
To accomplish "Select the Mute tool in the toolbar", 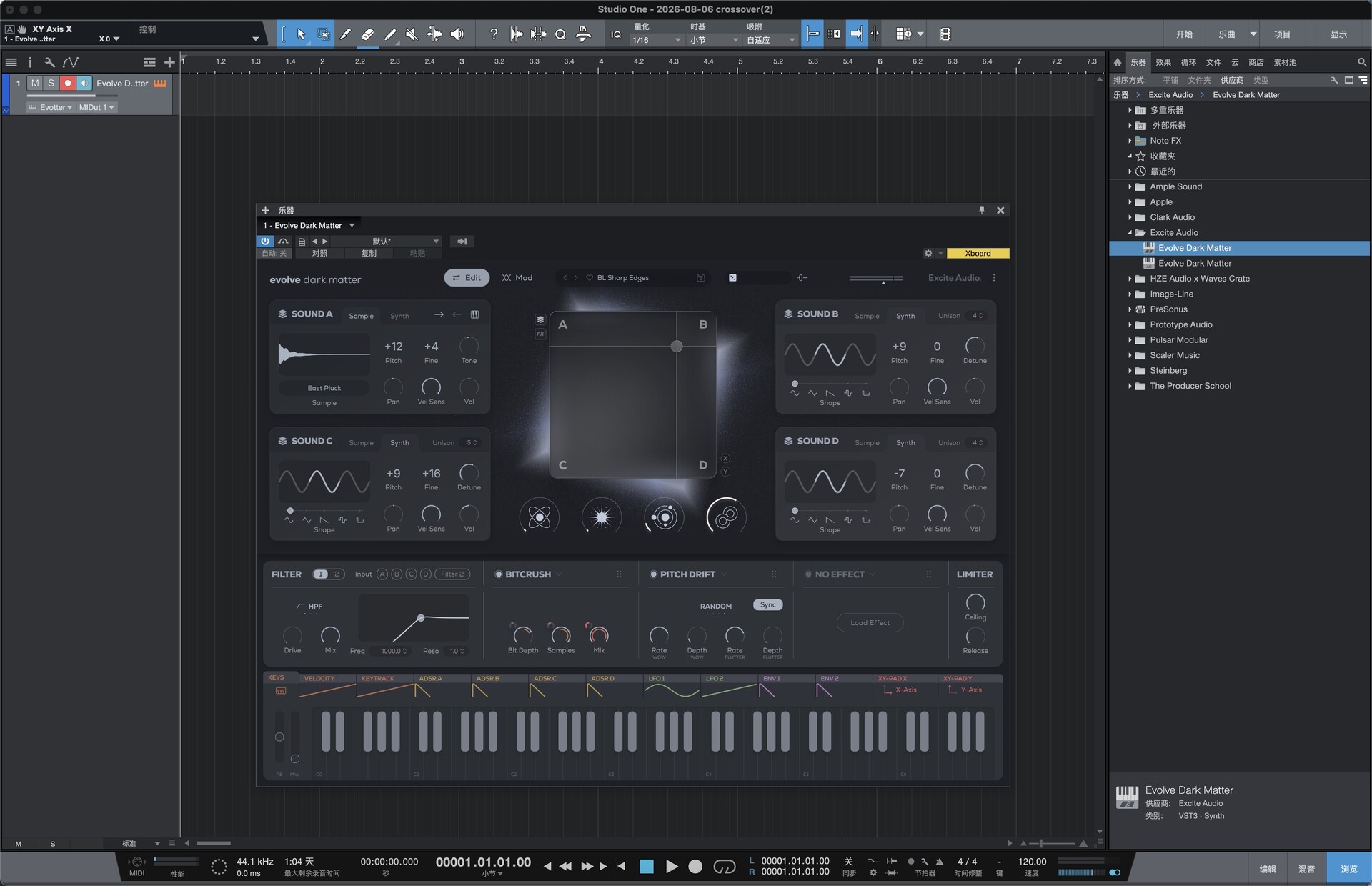I will click(412, 34).
